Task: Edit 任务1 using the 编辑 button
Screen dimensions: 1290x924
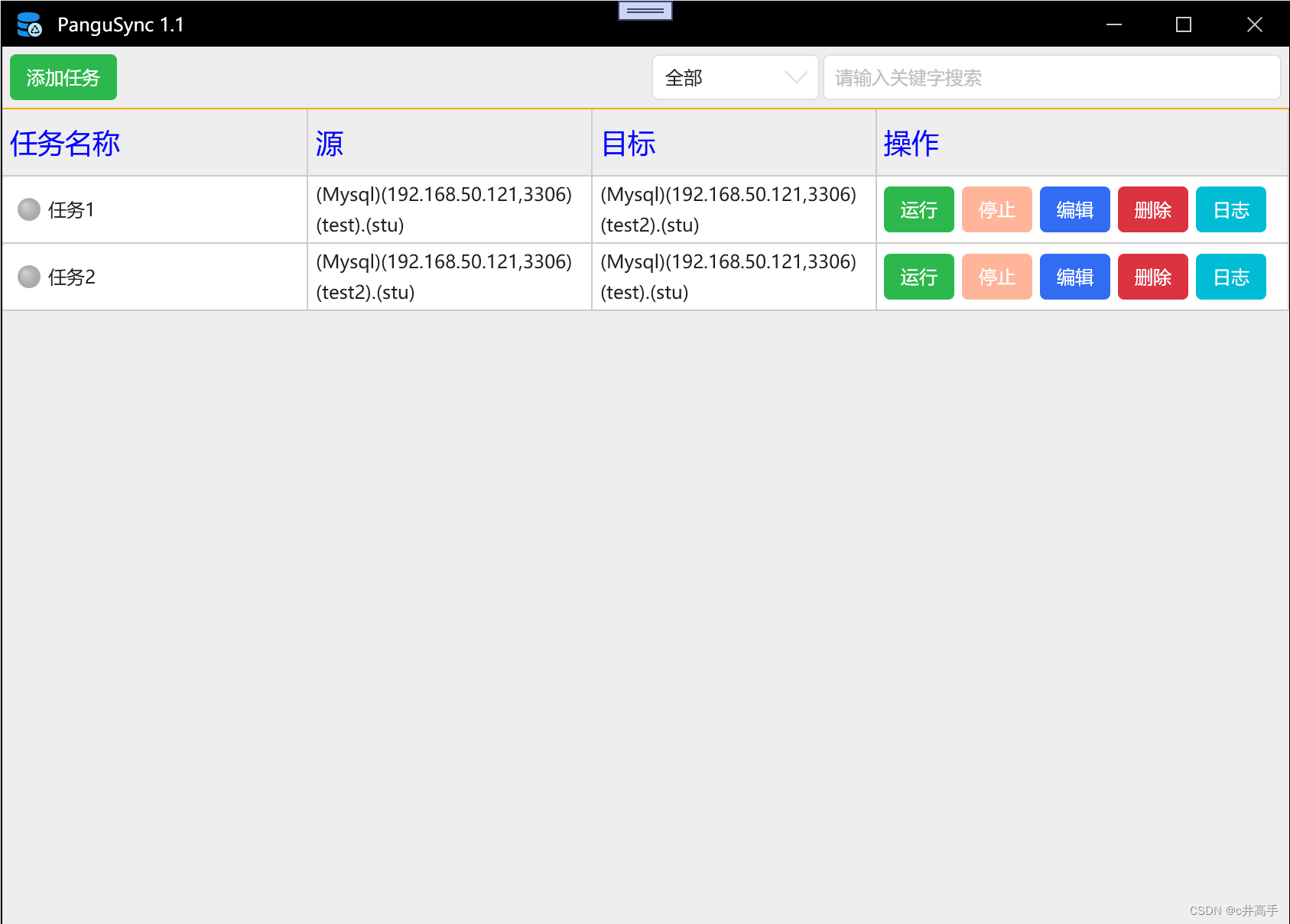Action: click(x=1075, y=209)
